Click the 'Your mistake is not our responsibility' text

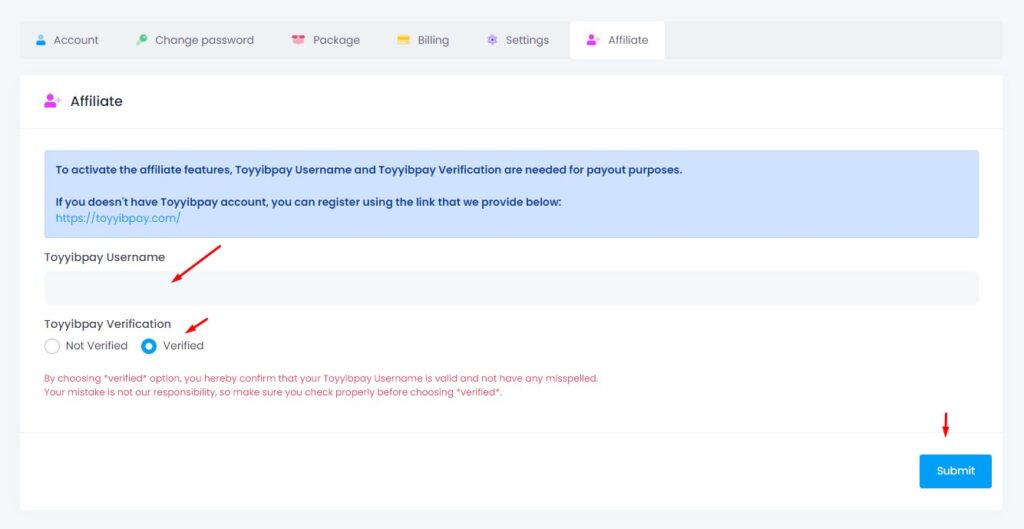click(273, 393)
